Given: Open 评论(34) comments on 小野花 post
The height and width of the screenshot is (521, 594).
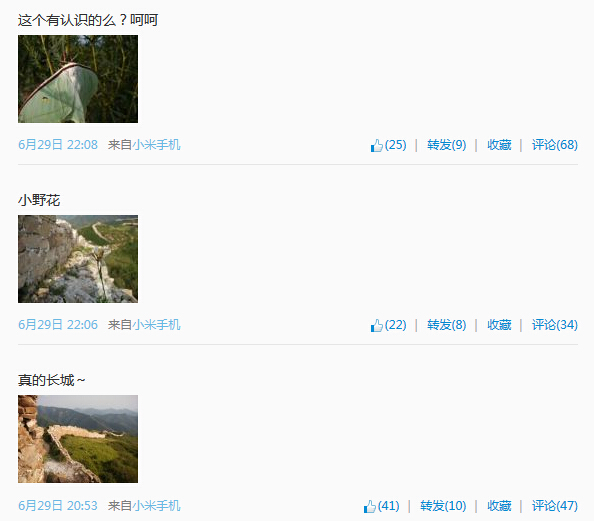Looking at the screenshot, I should pos(555,325).
